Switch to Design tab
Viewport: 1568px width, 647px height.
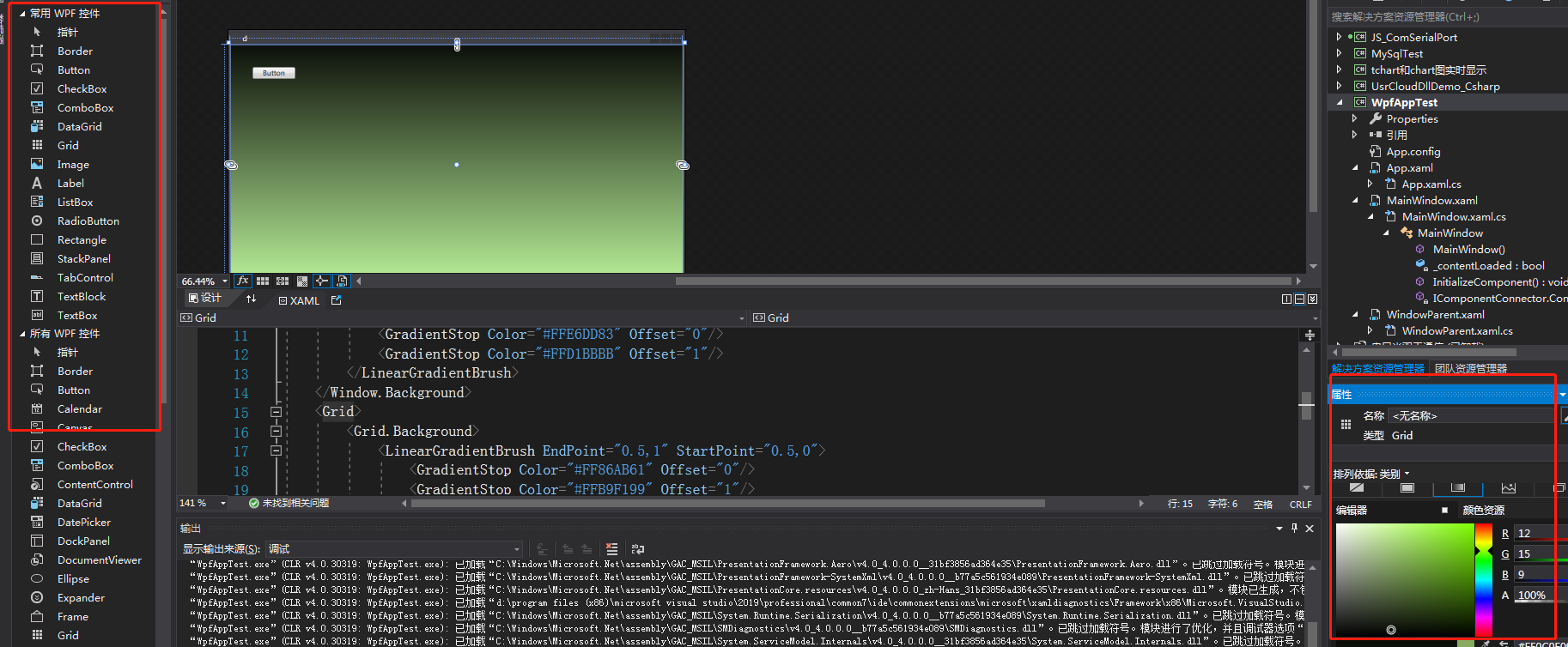[205, 299]
